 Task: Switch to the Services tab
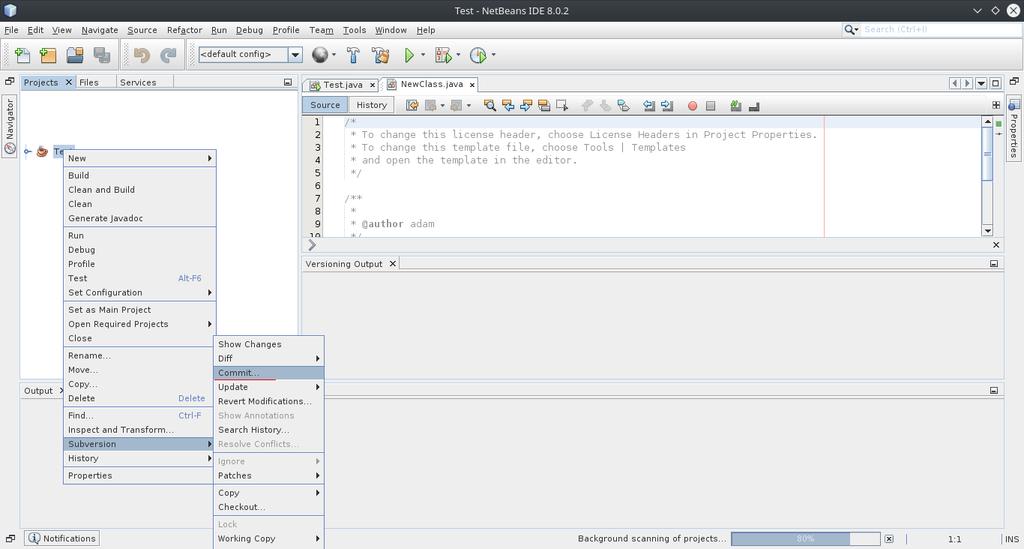click(x=138, y=82)
